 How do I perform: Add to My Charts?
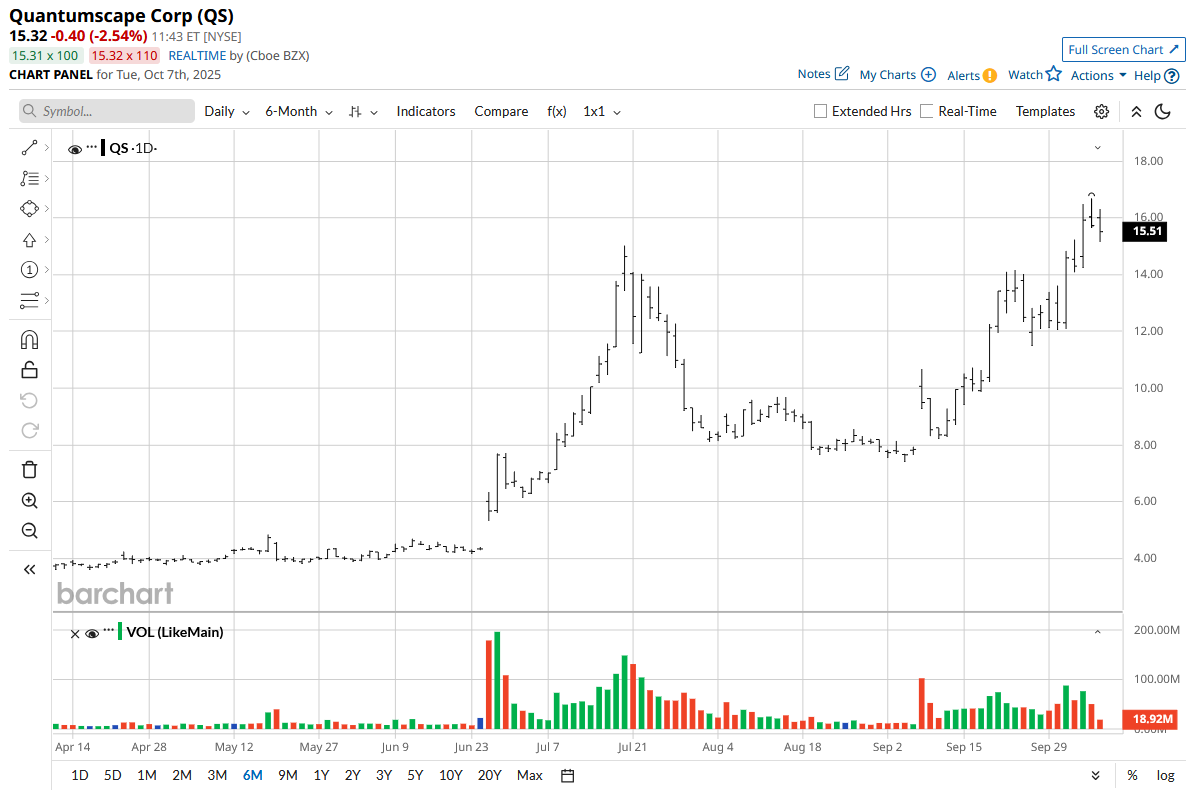coord(897,75)
